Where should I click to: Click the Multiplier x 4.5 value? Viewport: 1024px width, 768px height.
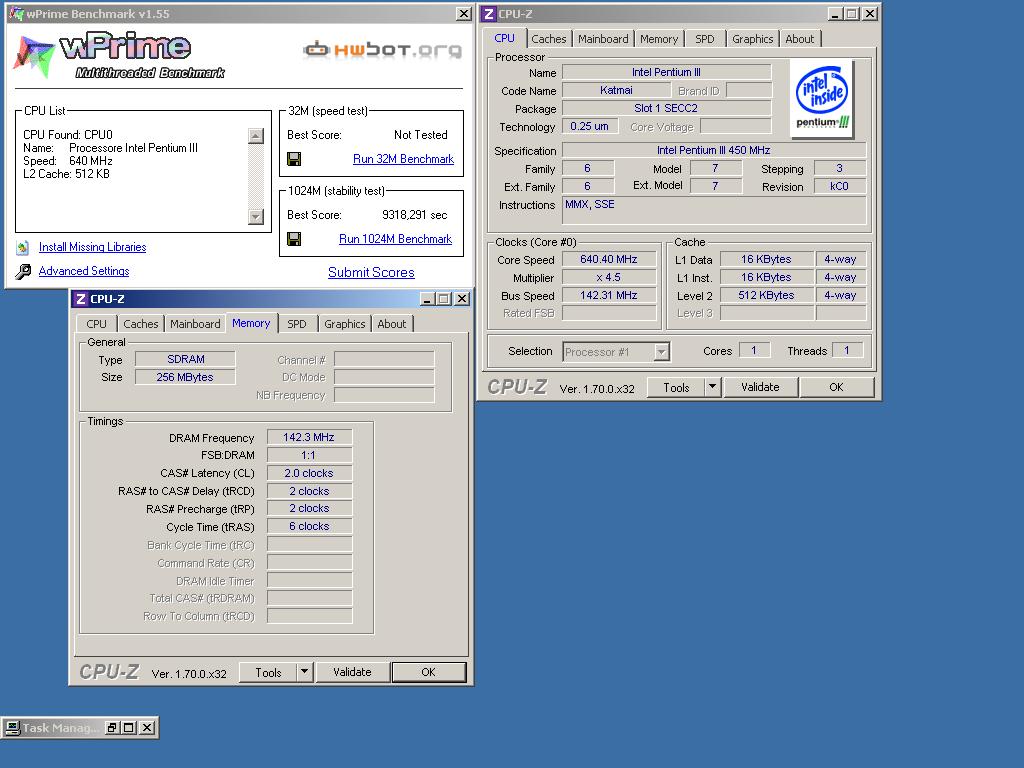click(x=609, y=278)
